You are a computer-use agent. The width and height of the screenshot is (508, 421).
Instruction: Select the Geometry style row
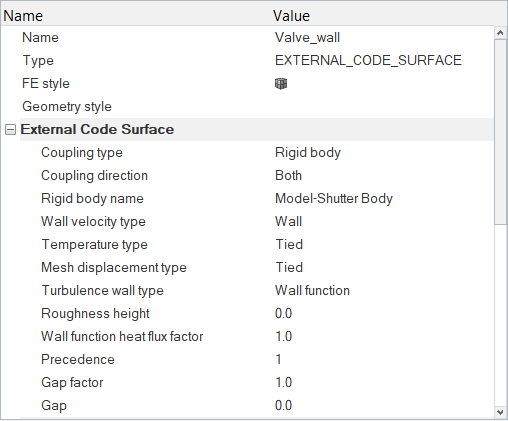(257, 106)
